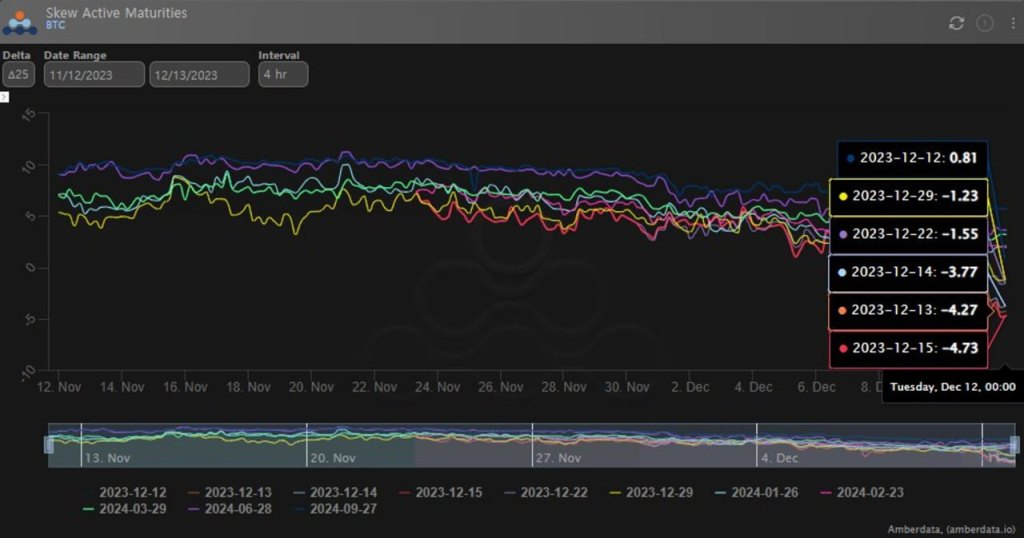Viewport: 1024px width, 538px height.
Task: Open the info circle icon in header
Action: (984, 22)
